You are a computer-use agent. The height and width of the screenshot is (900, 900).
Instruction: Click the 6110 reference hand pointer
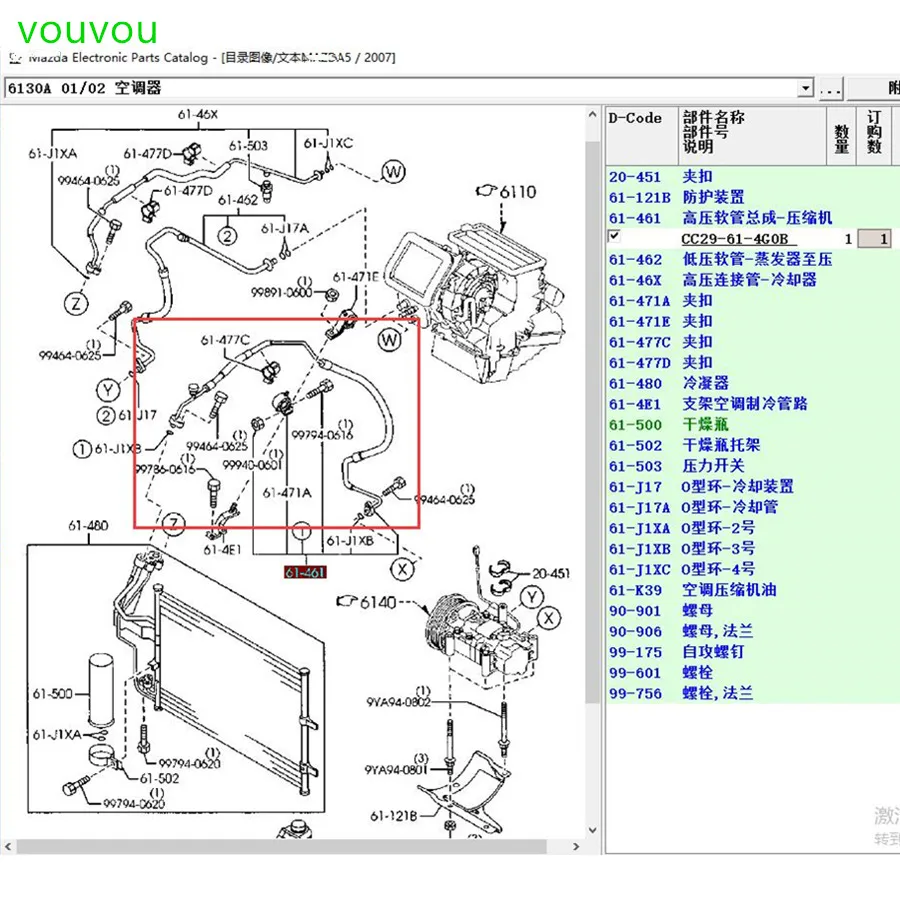(x=486, y=190)
